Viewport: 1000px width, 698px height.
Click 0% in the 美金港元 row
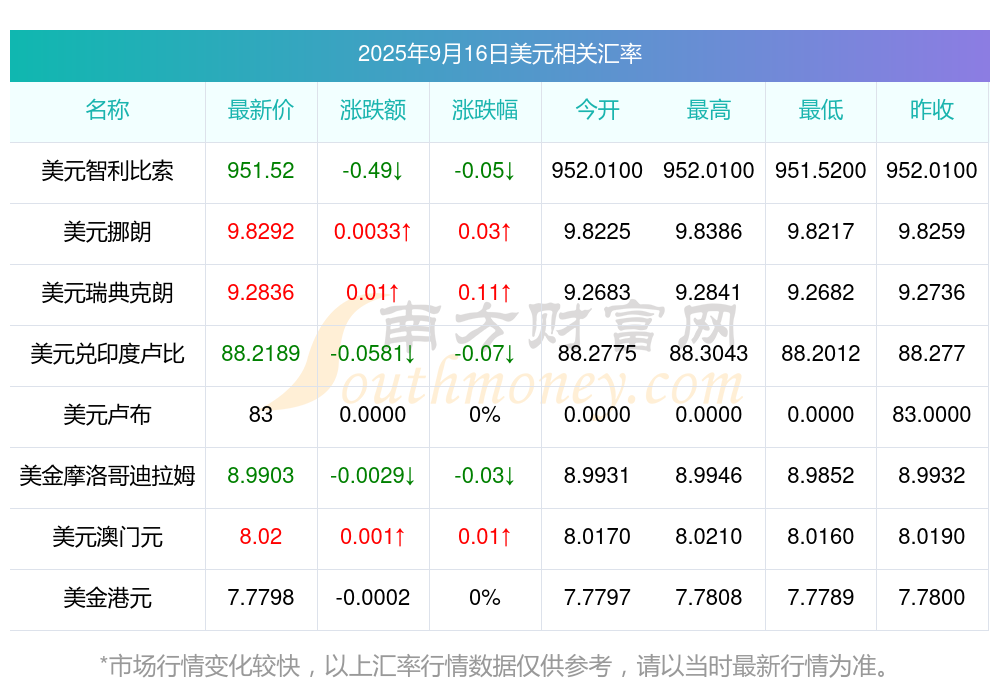(485, 598)
